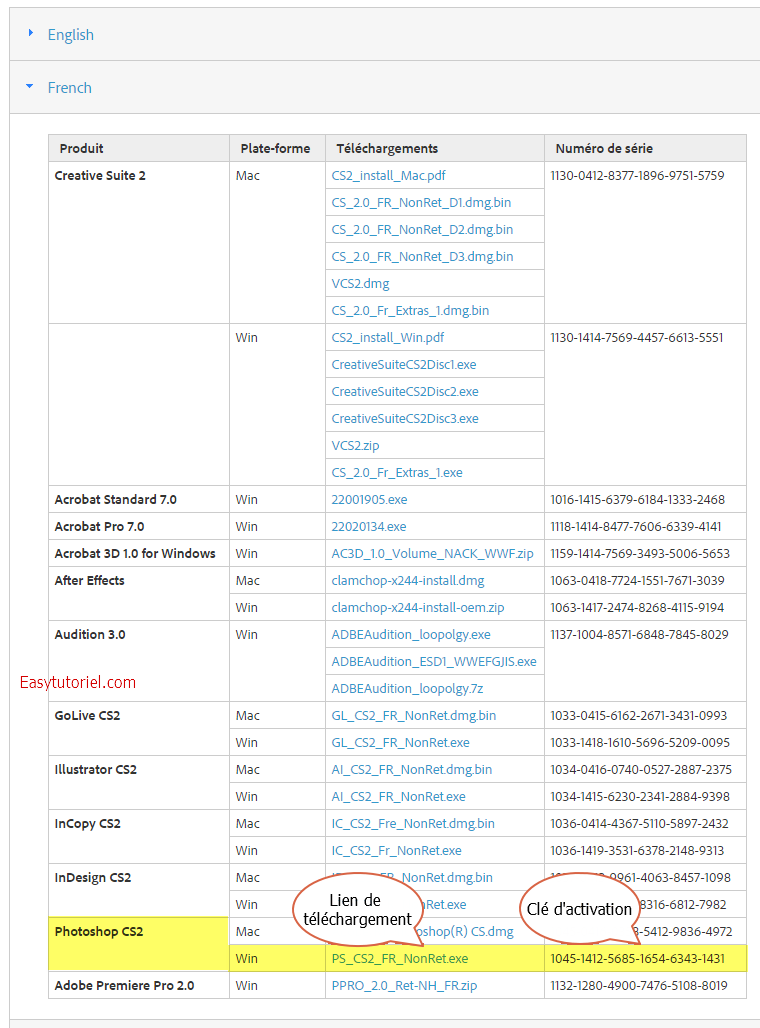
Task: Download CS_2.0_FR_NonRet_D3.dmg.bin
Action: (x=422, y=256)
